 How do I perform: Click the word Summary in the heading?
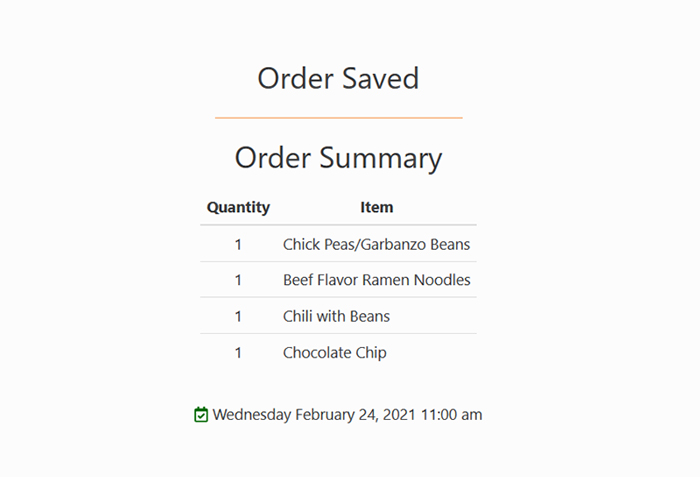380,159
